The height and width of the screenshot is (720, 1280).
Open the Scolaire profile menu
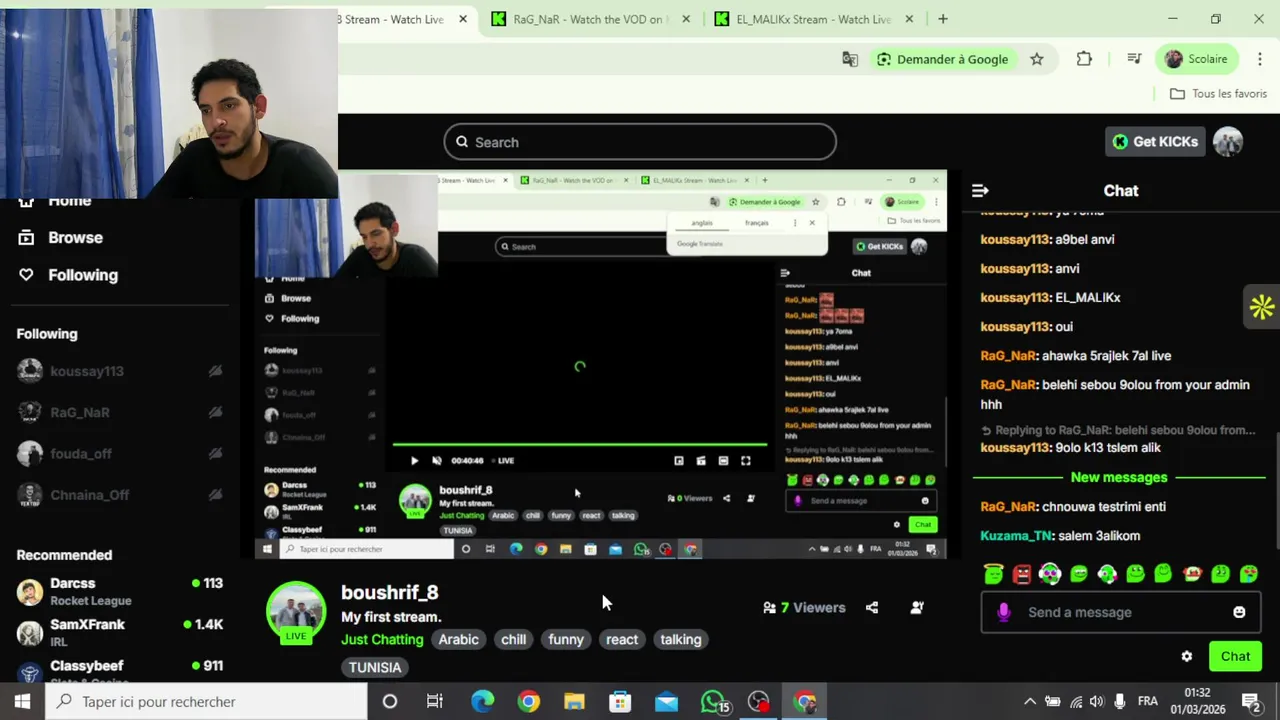(x=1197, y=59)
